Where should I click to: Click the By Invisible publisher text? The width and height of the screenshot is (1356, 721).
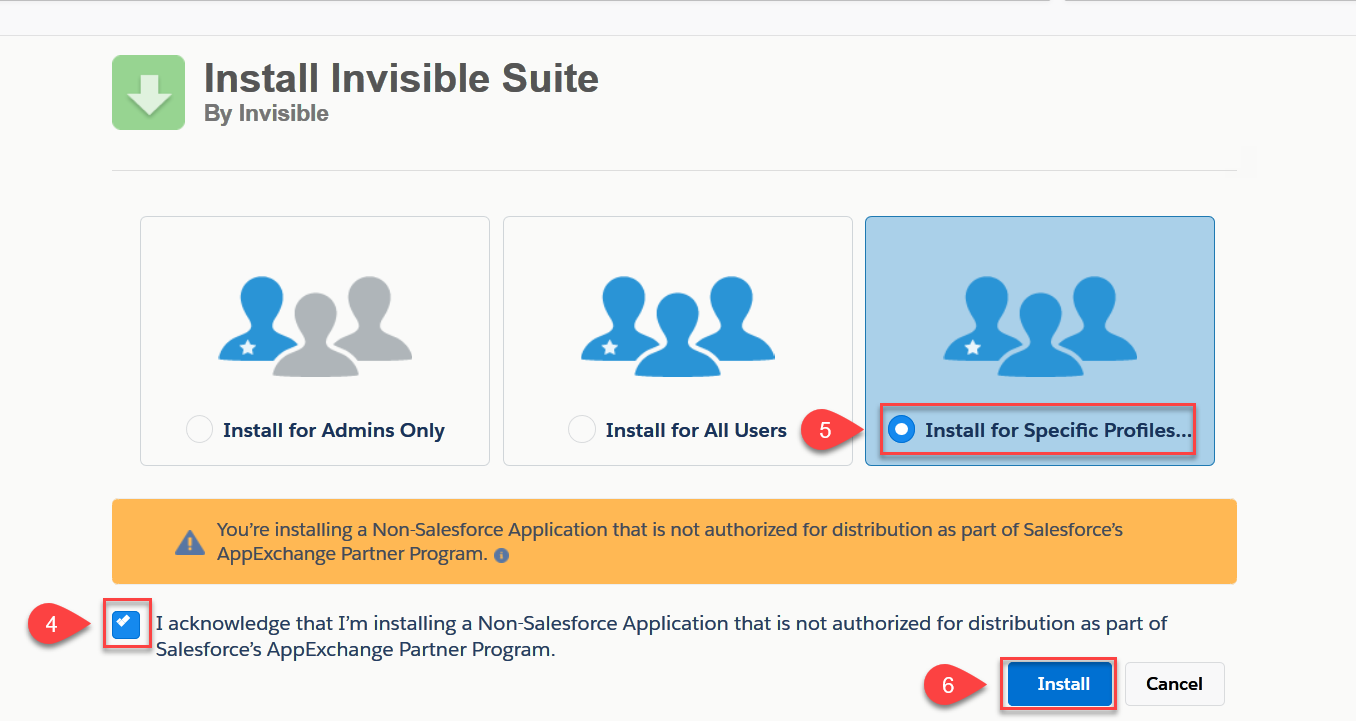tap(266, 113)
